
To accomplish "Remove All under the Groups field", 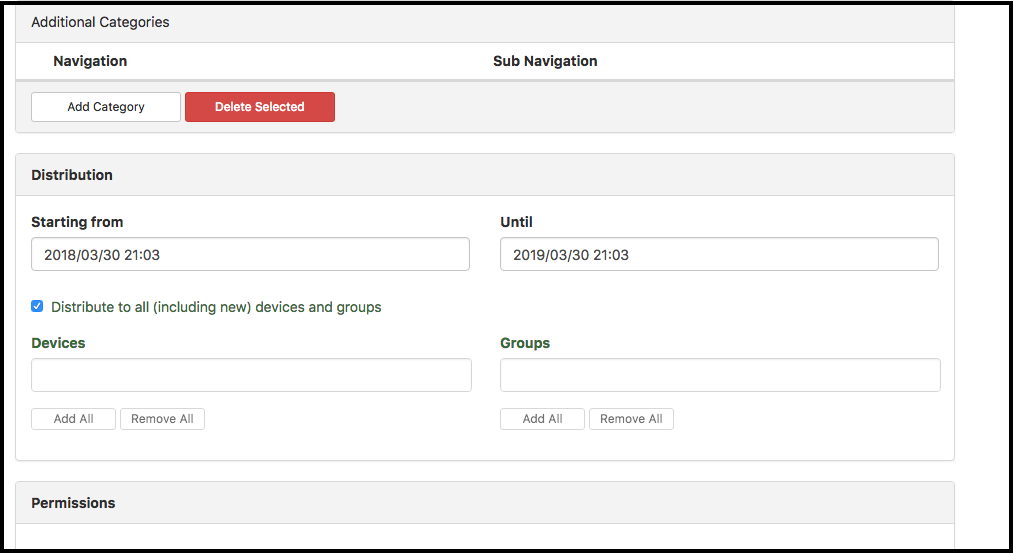I will (x=631, y=419).
